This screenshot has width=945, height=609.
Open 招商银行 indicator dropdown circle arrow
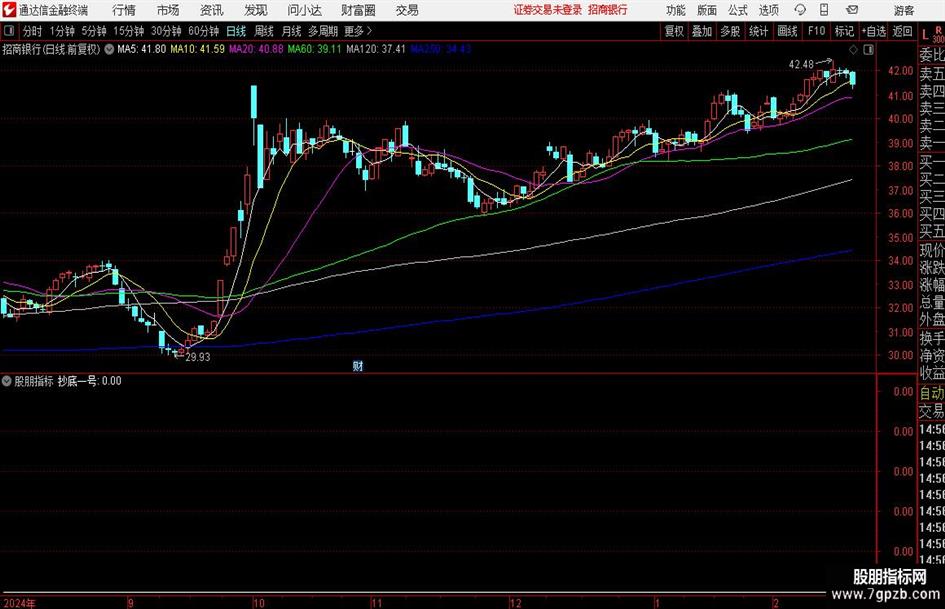coord(109,49)
